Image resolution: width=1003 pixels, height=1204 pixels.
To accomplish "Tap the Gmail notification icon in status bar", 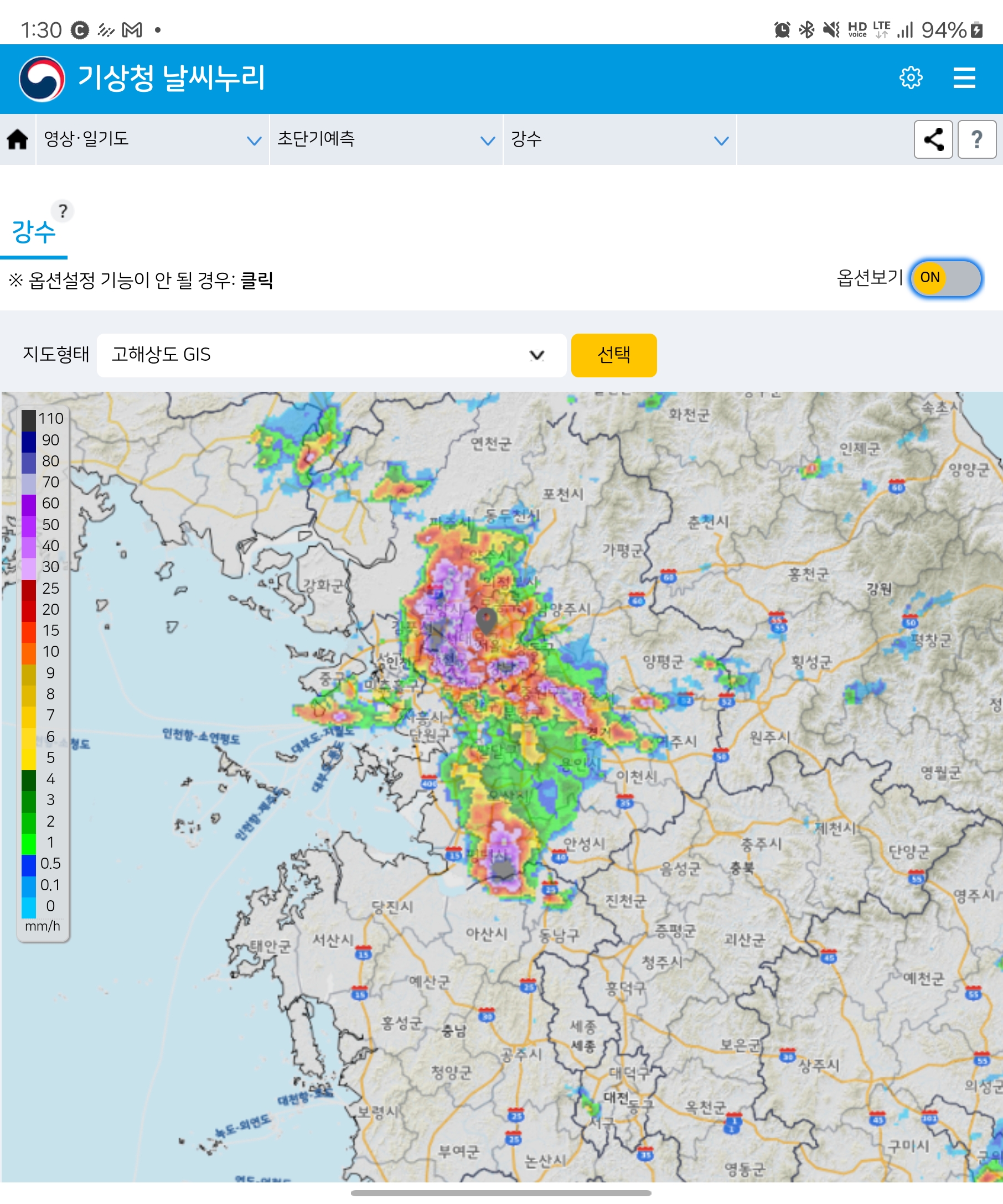I will pyautogui.click(x=132, y=30).
